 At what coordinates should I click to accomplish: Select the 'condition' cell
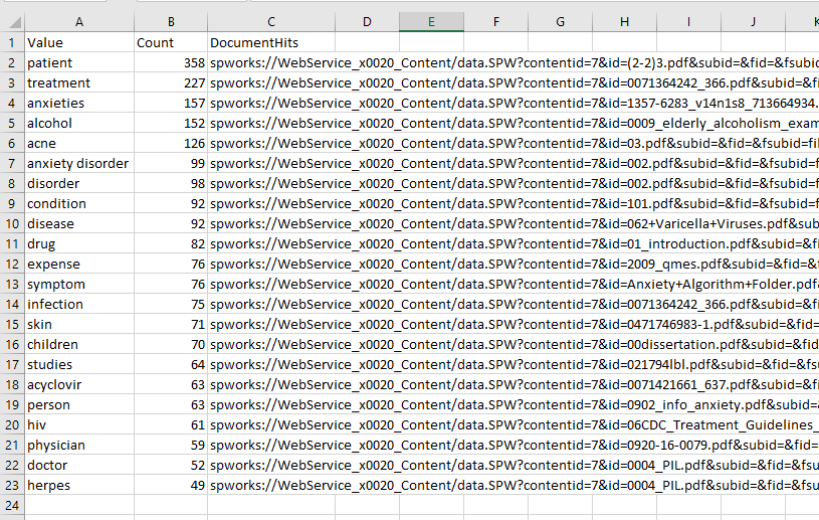(x=79, y=204)
